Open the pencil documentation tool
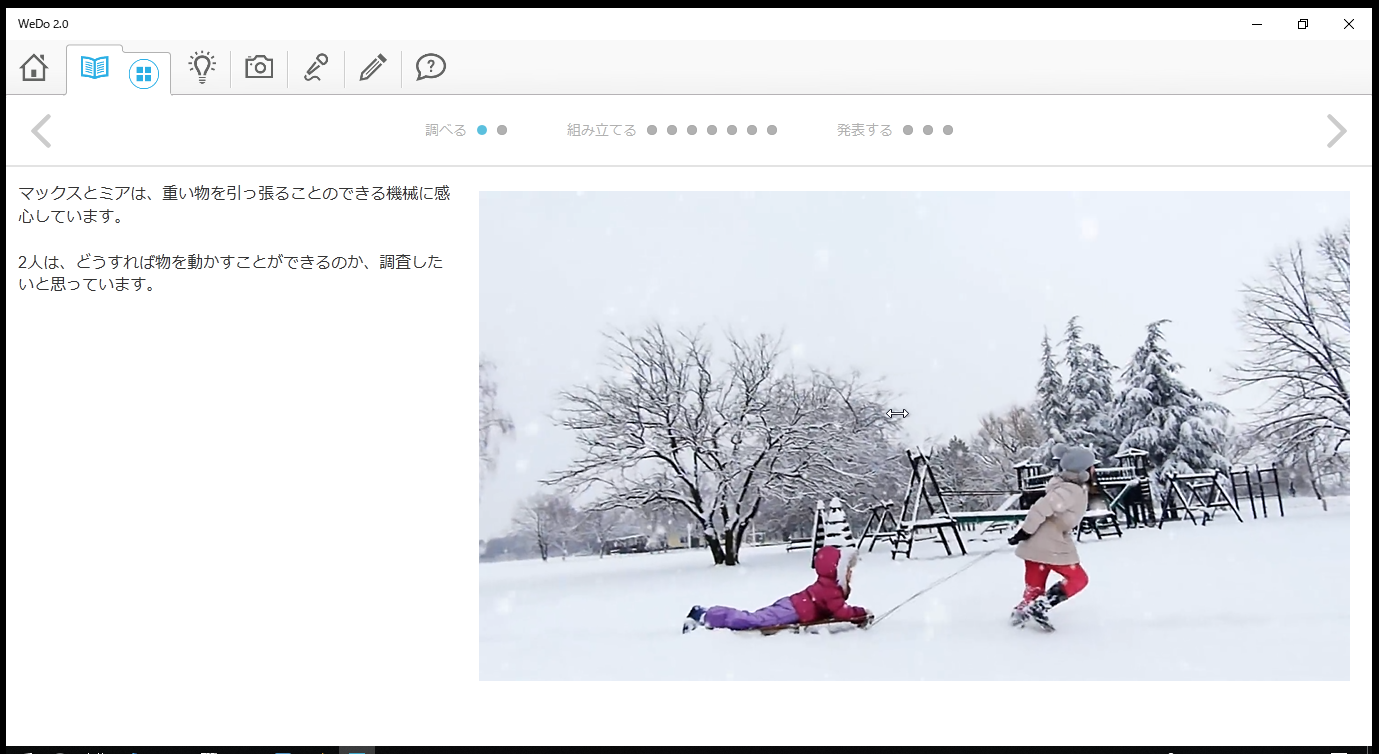The width and height of the screenshot is (1379, 754). pyautogui.click(x=373, y=67)
